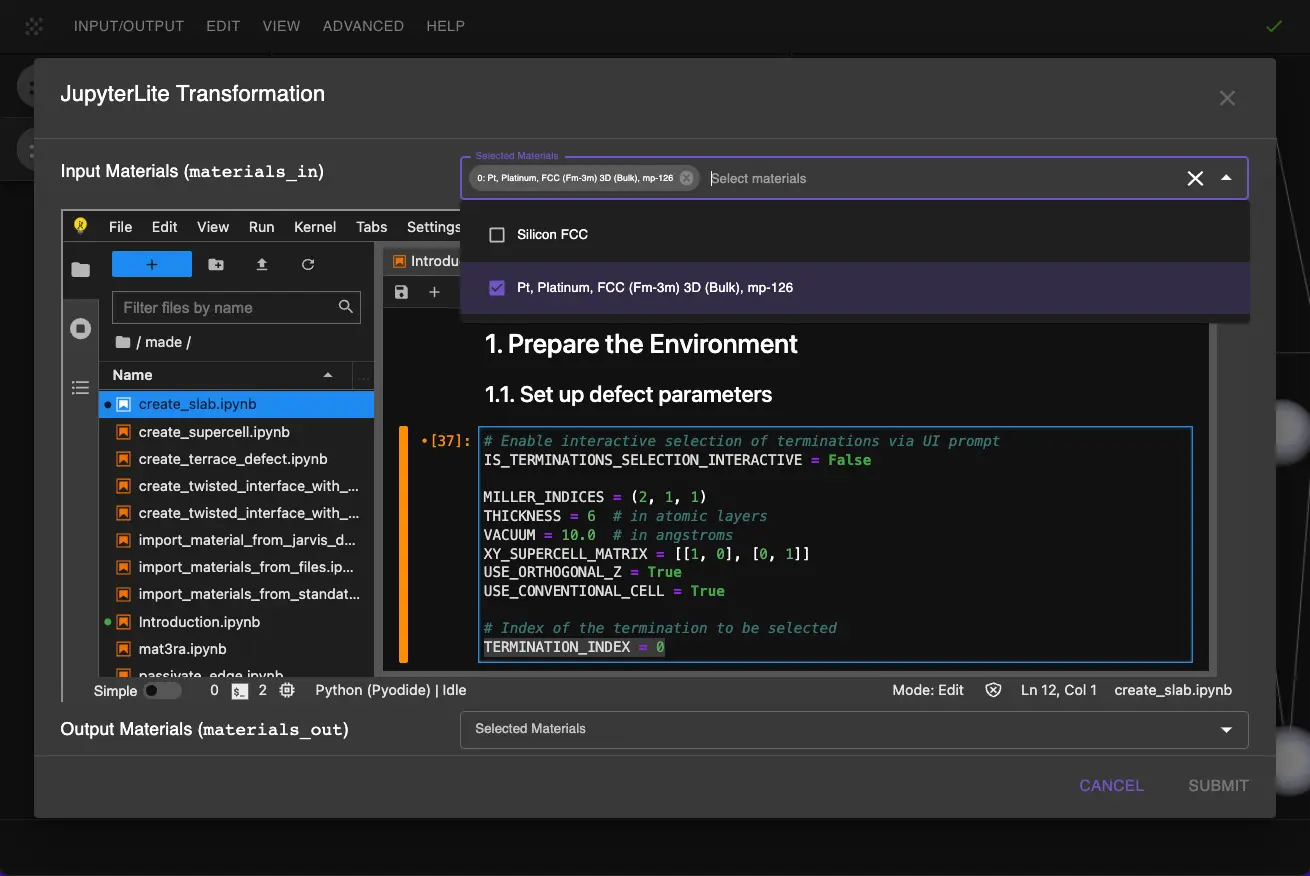
Task: Open the table of contents sidebar icon
Action: pos(81,388)
